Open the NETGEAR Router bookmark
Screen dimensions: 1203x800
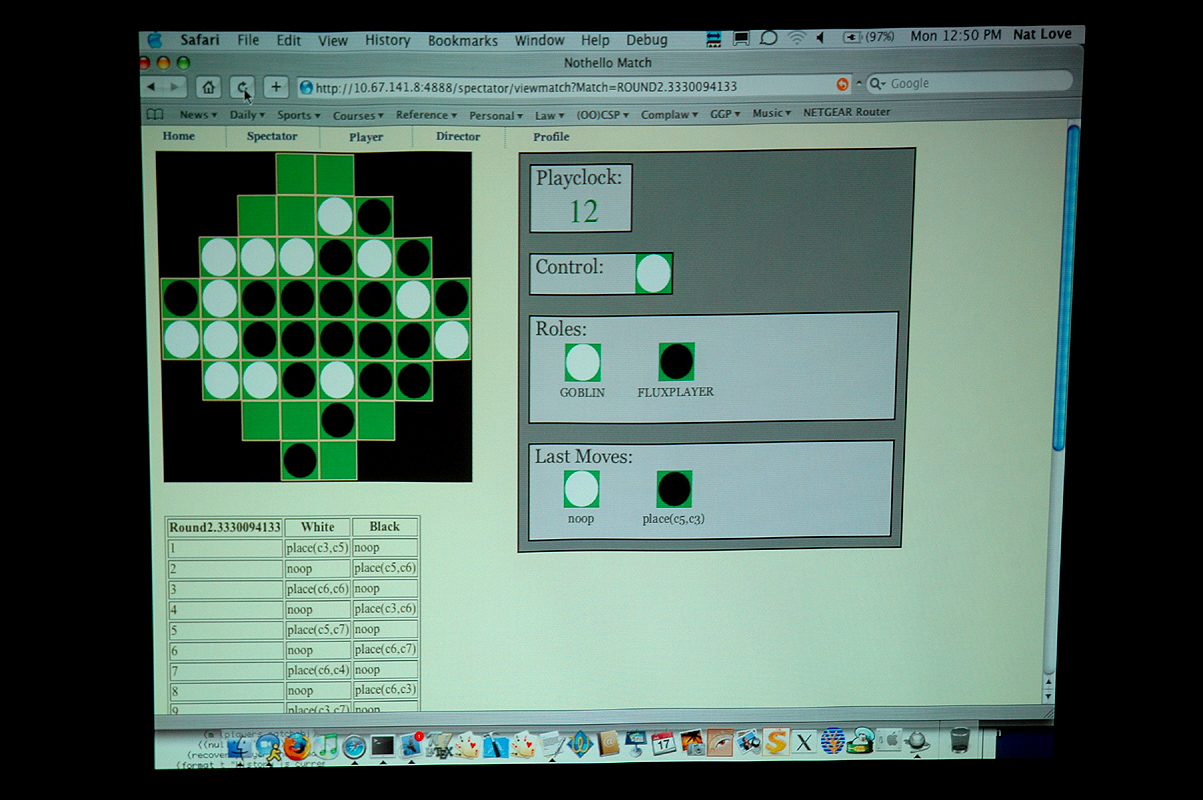click(846, 112)
